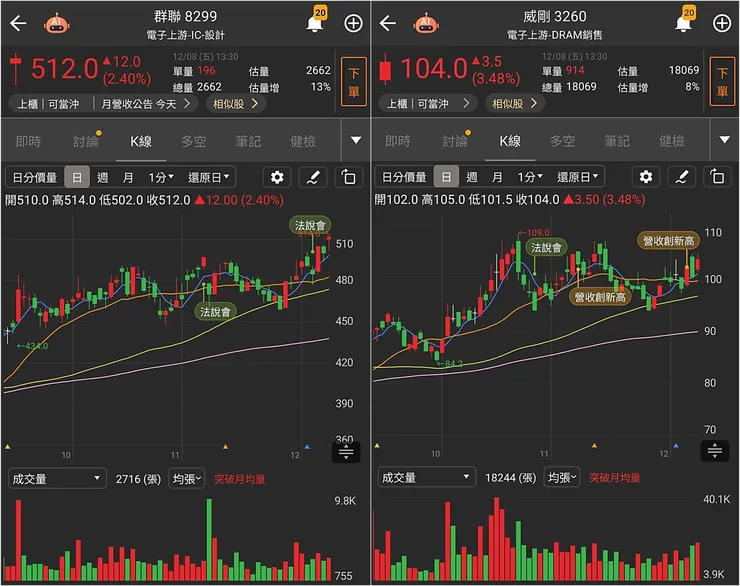Switch to 即時 tab in 群聯 panel
Viewport: 740px width, 586px height.
click(x=28, y=141)
